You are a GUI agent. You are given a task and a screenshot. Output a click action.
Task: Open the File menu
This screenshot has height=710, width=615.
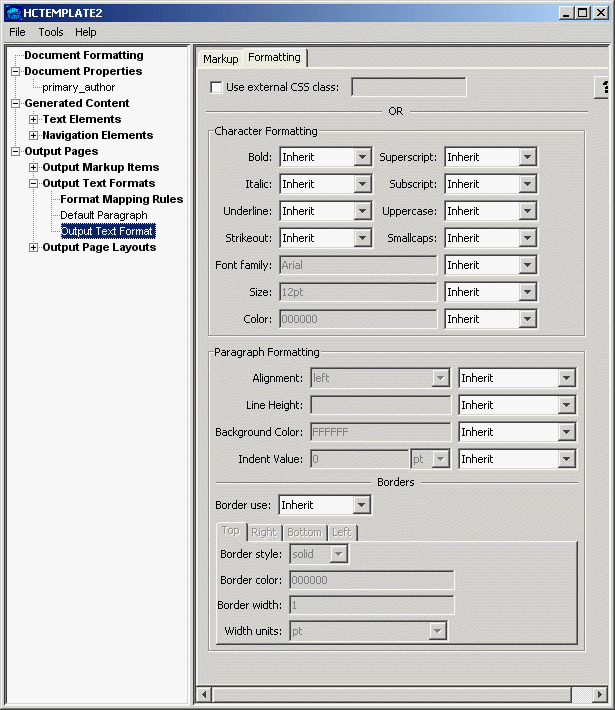pyautogui.click(x=17, y=32)
